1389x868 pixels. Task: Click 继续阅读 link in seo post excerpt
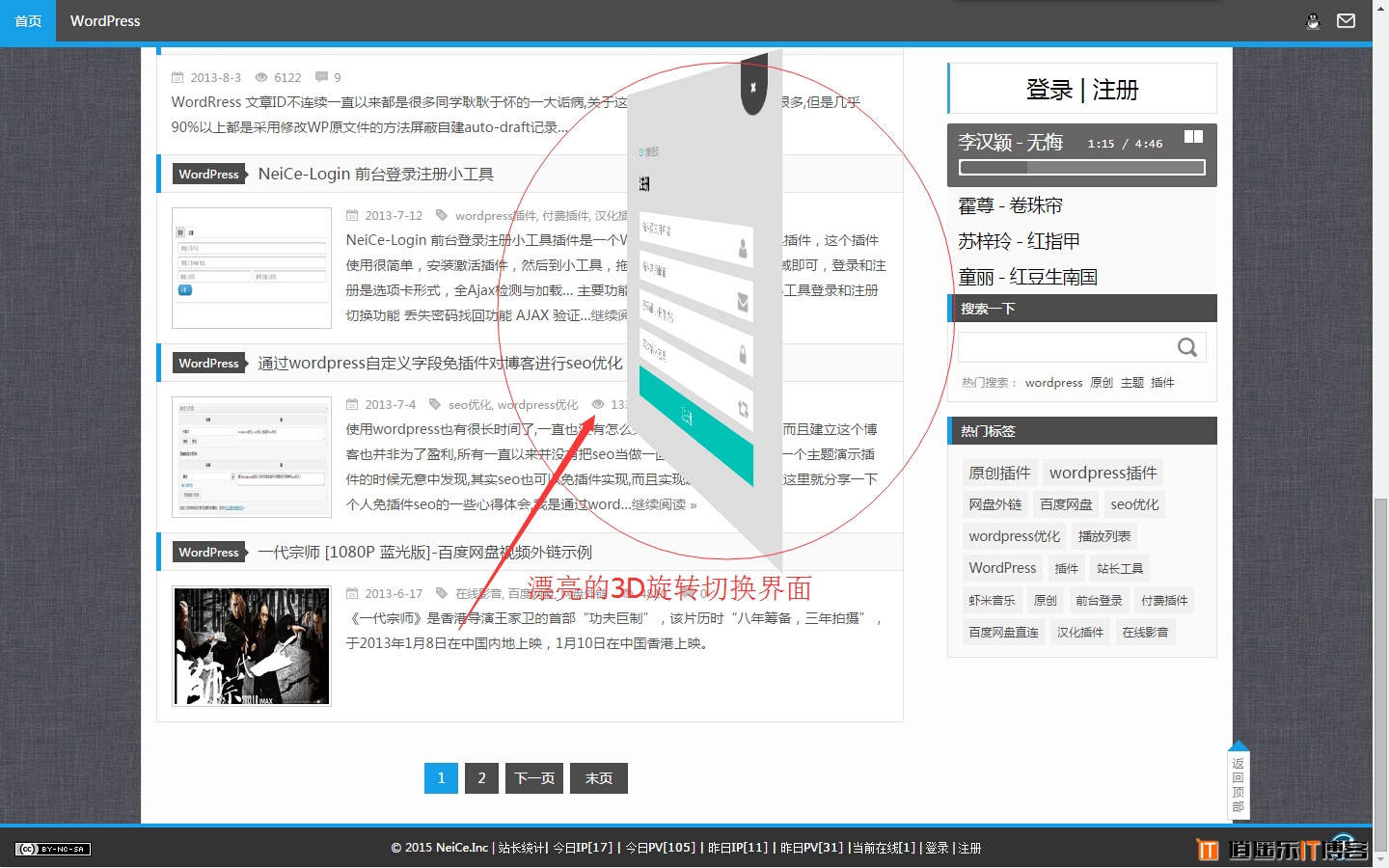point(664,504)
